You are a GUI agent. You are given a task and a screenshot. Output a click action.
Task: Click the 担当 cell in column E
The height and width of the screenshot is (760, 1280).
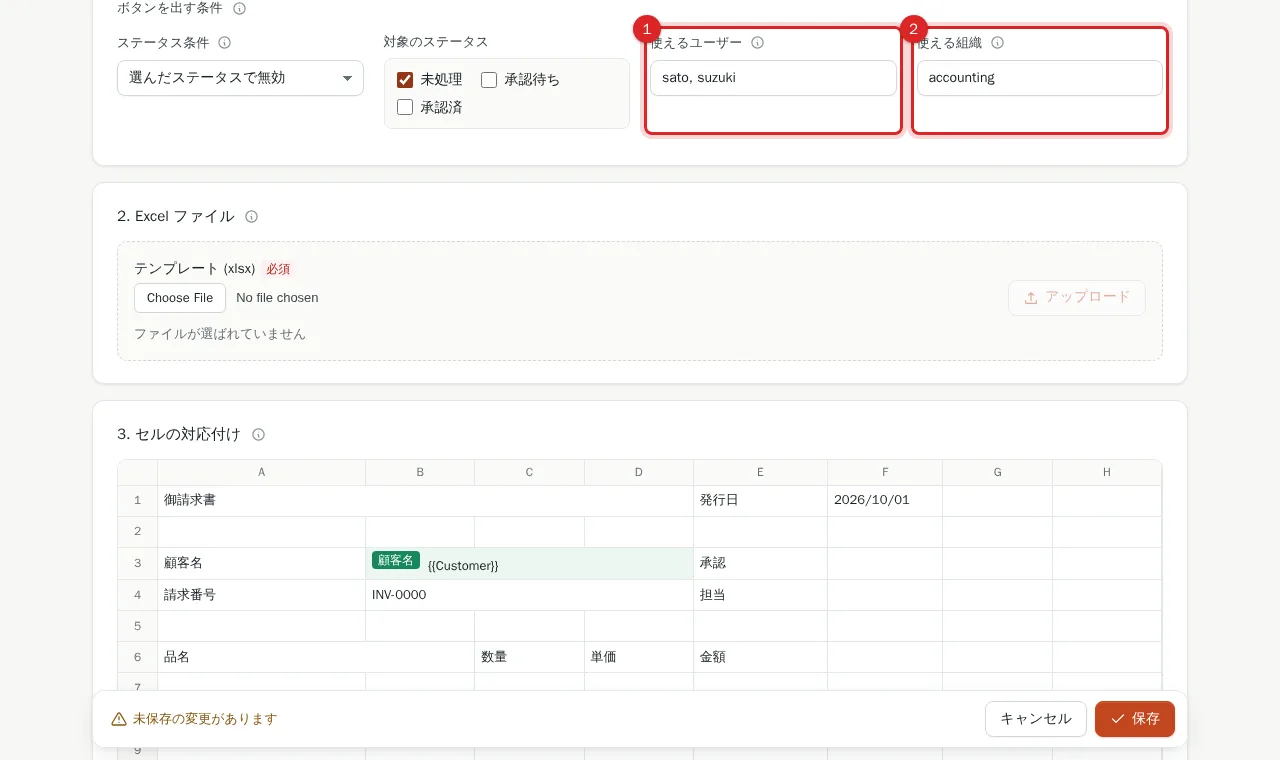coord(760,595)
